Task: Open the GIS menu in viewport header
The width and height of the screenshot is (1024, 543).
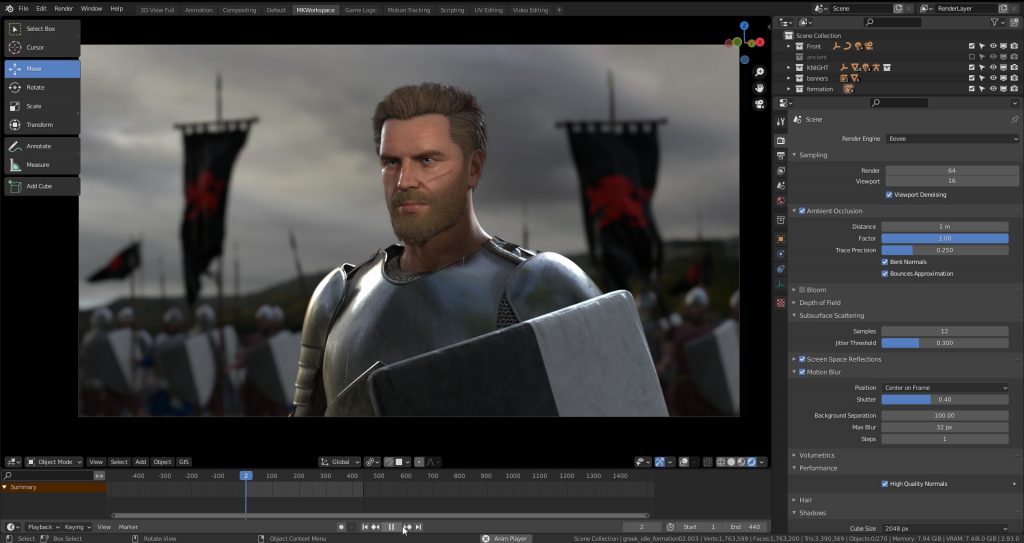Action: pyautogui.click(x=184, y=462)
